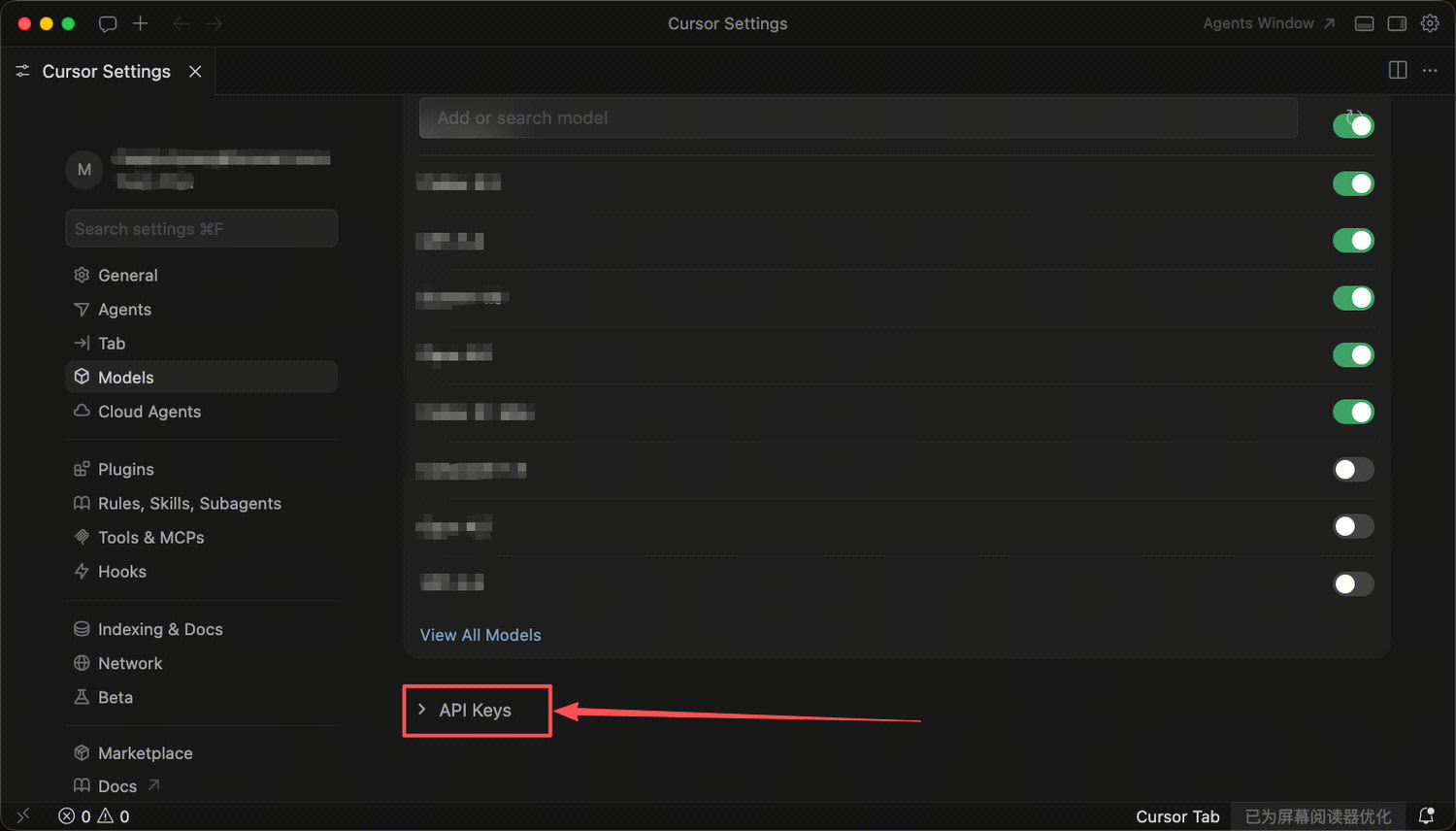Expand the API Keys section
The image size is (1456, 831).
(476, 711)
